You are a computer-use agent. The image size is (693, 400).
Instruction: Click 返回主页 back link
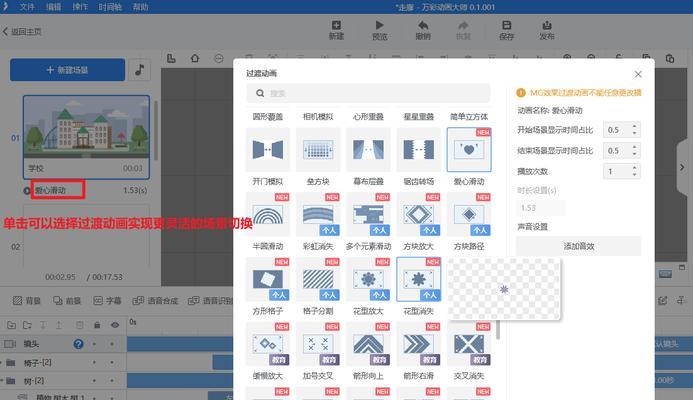pyautogui.click(x=22, y=31)
